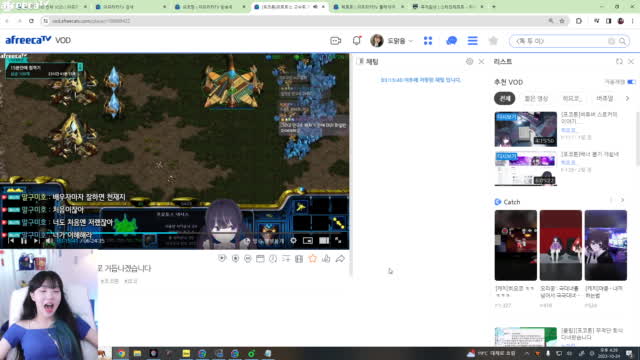Viewport: 640px width, 360px height.
Task: Toggle the autoplay switch beside 추천 VOD
Action: pyautogui.click(x=631, y=82)
